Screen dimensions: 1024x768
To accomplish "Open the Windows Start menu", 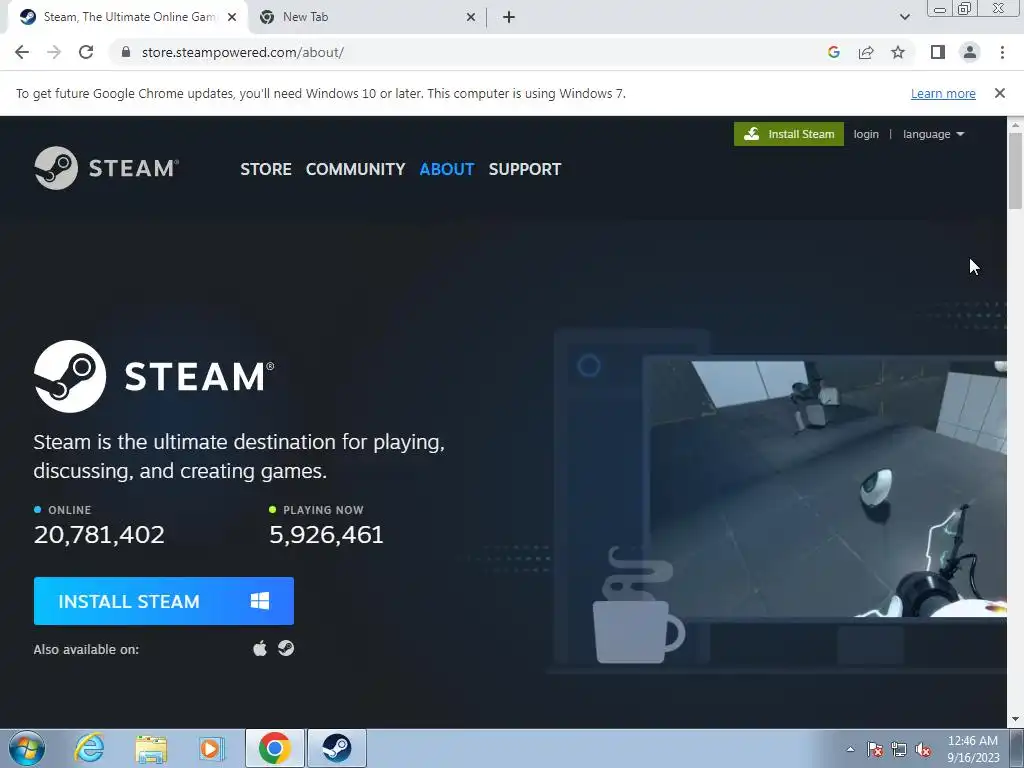I will tap(27, 748).
